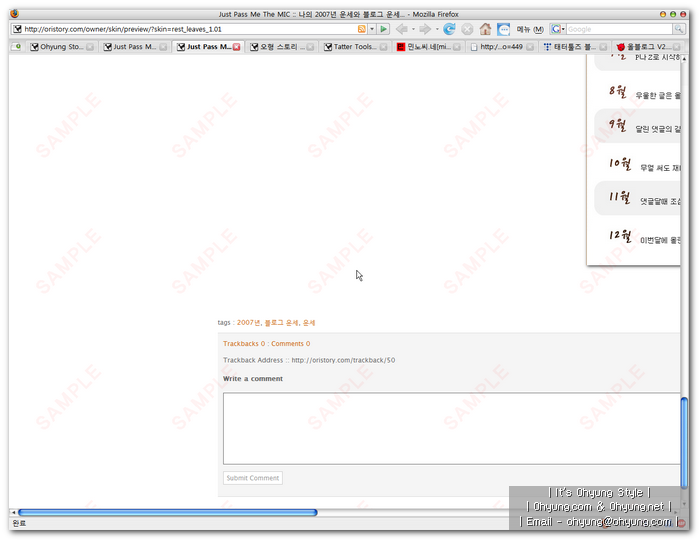This screenshot has height=540, width=699.
Task: Open the new tab button beside the tabs
Action: (x=16, y=46)
